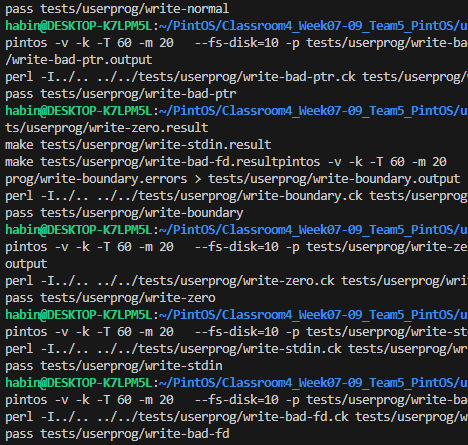This screenshot has height=445, width=468.
Task: Click the line "pass tests/userprog/write-normal"
Action: tap(117, 9)
